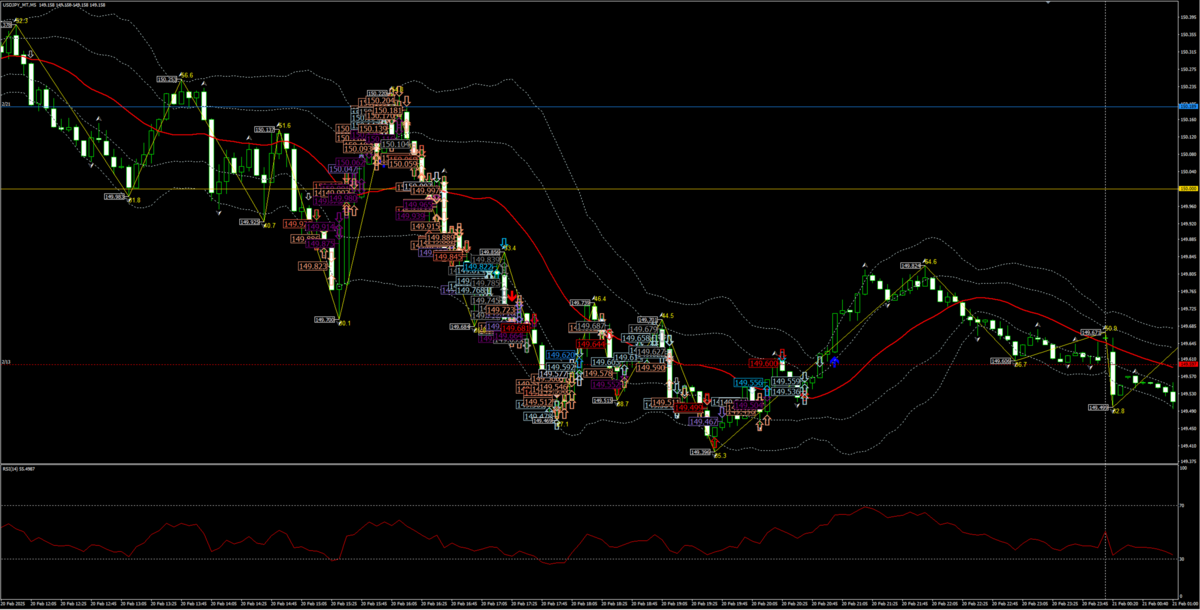Screen dimensions: 1200x610
Task: Click the RSI 70 level label
Action: click(x=1184, y=506)
